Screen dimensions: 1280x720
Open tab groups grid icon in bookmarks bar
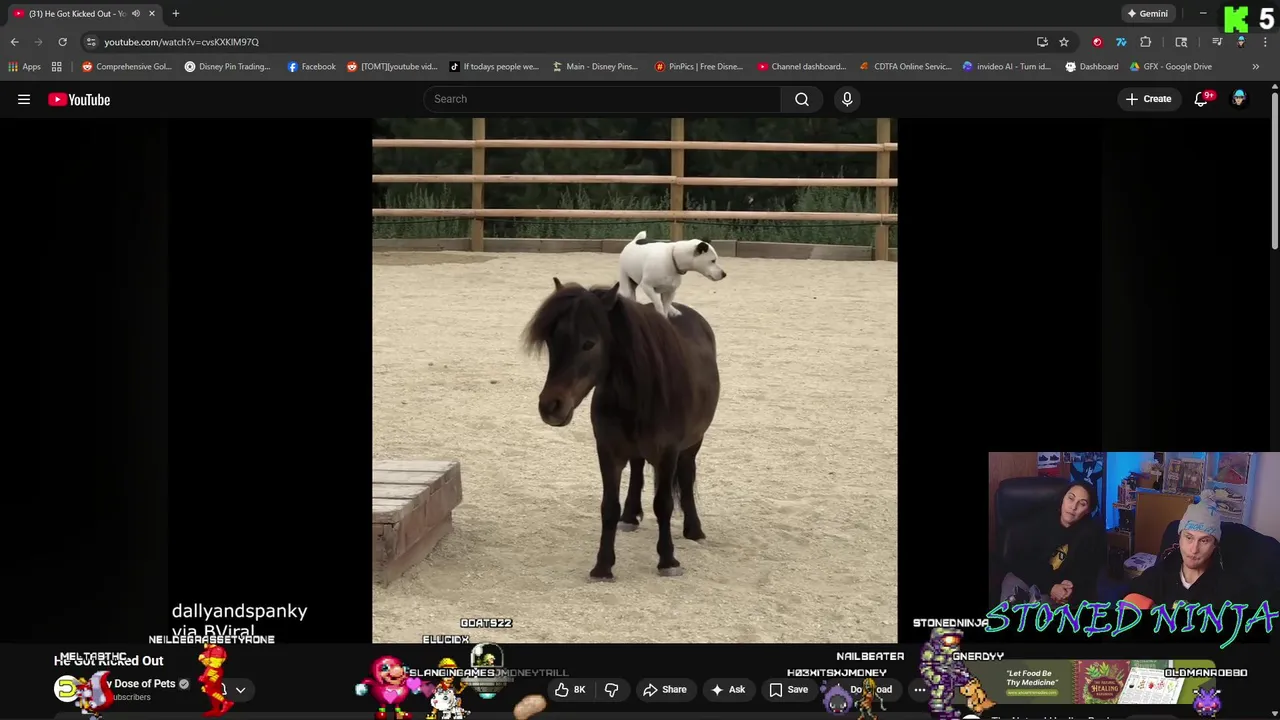57,67
